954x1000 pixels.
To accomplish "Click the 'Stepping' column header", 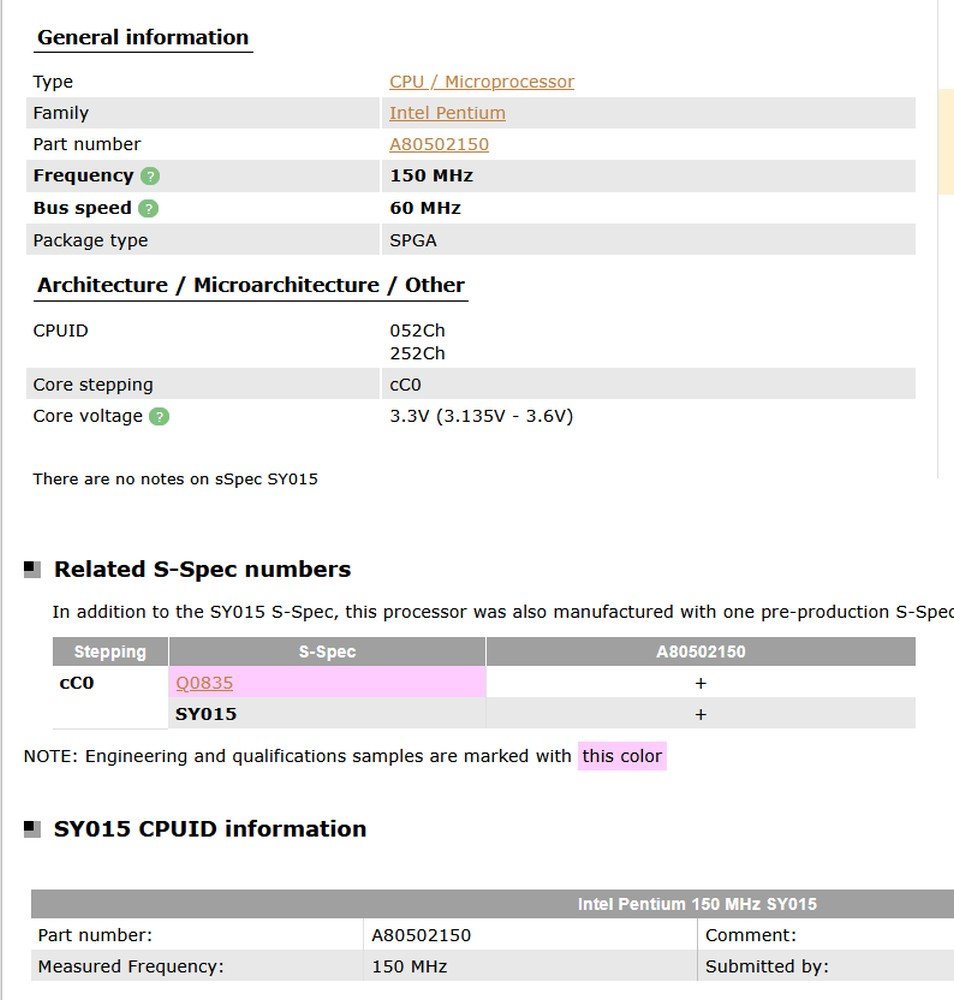I will tap(110, 652).
